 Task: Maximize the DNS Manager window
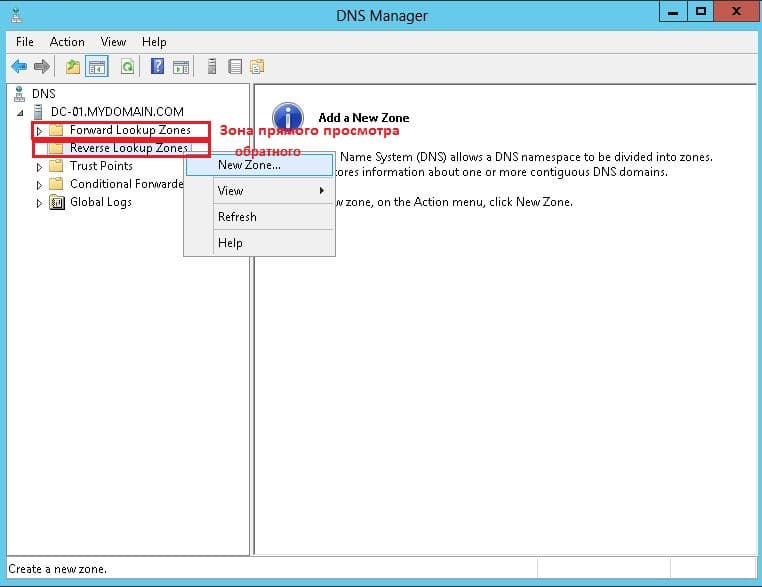pos(701,12)
